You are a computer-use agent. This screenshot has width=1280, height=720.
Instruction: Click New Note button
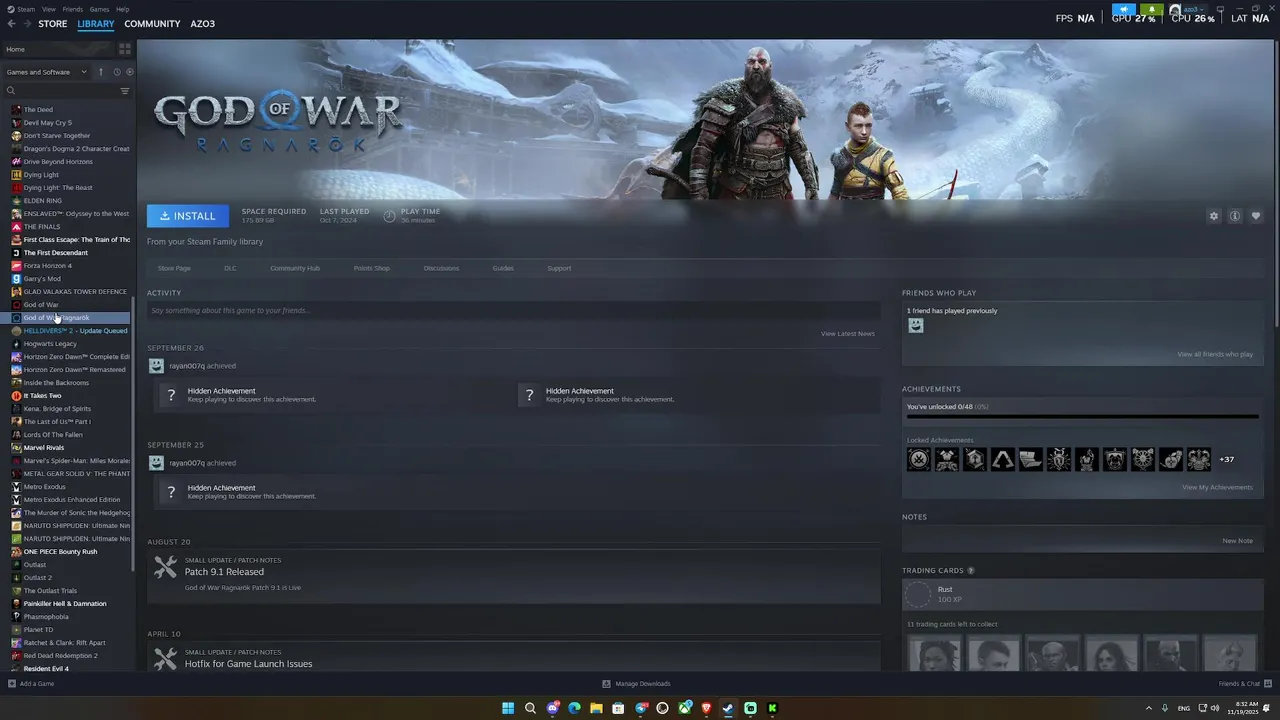(x=1237, y=541)
